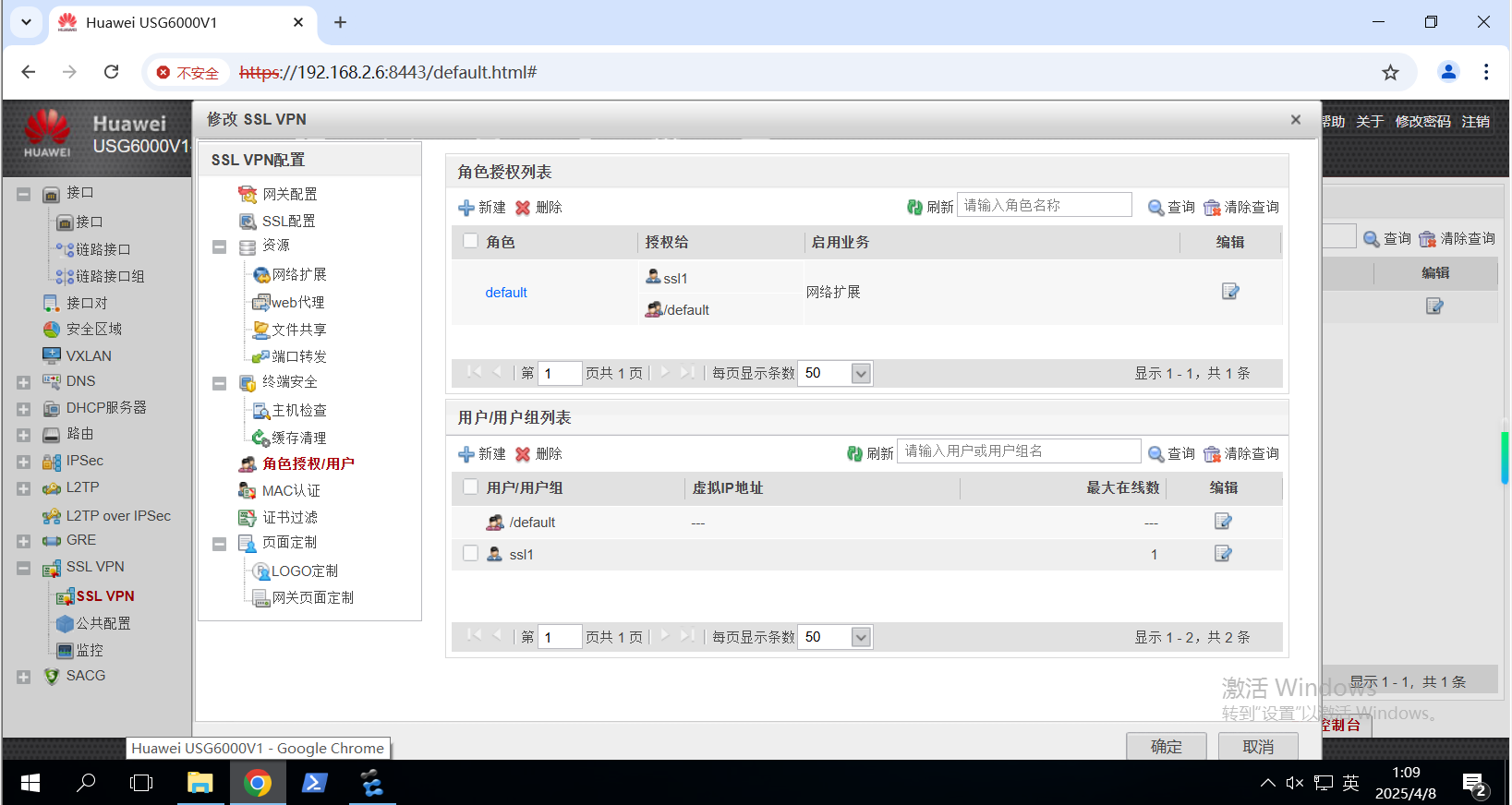The width and height of the screenshot is (1512, 805).
Task: Close the 修改 SSL VPN dialog
Action: tap(1296, 120)
